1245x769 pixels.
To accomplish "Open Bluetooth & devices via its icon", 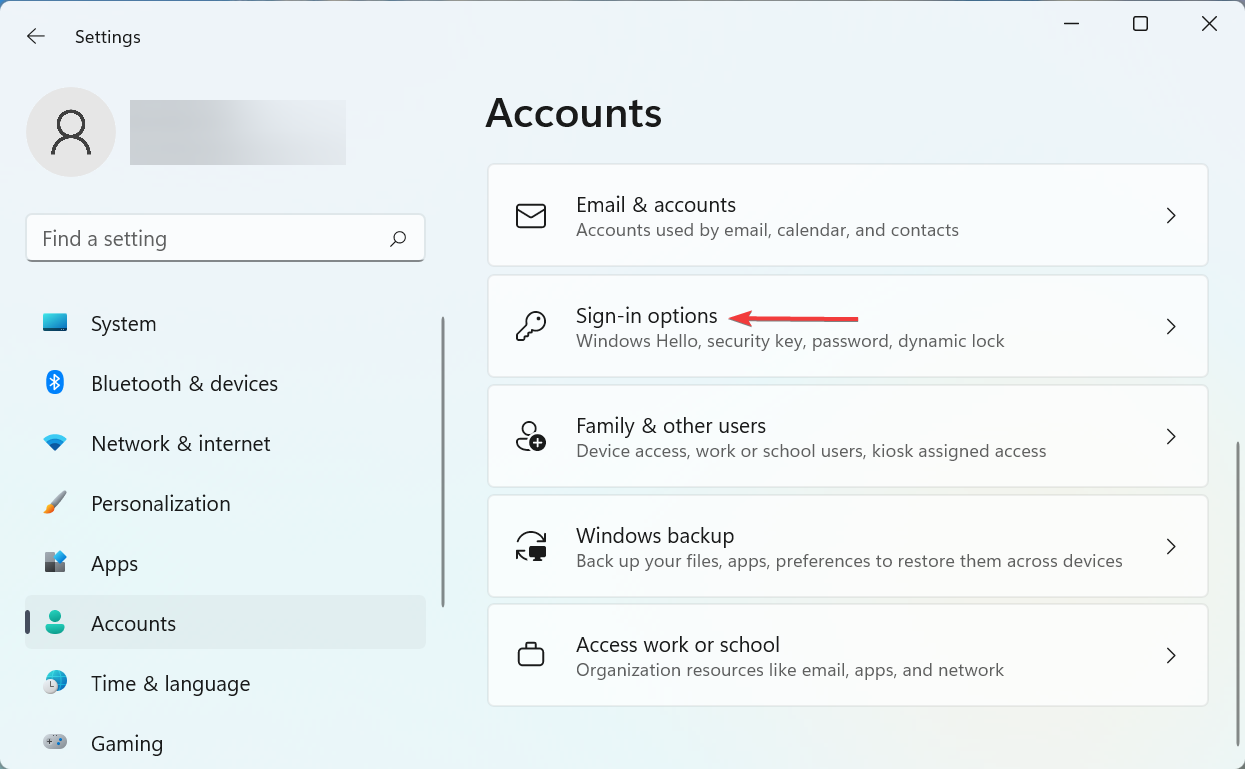I will coord(53,383).
